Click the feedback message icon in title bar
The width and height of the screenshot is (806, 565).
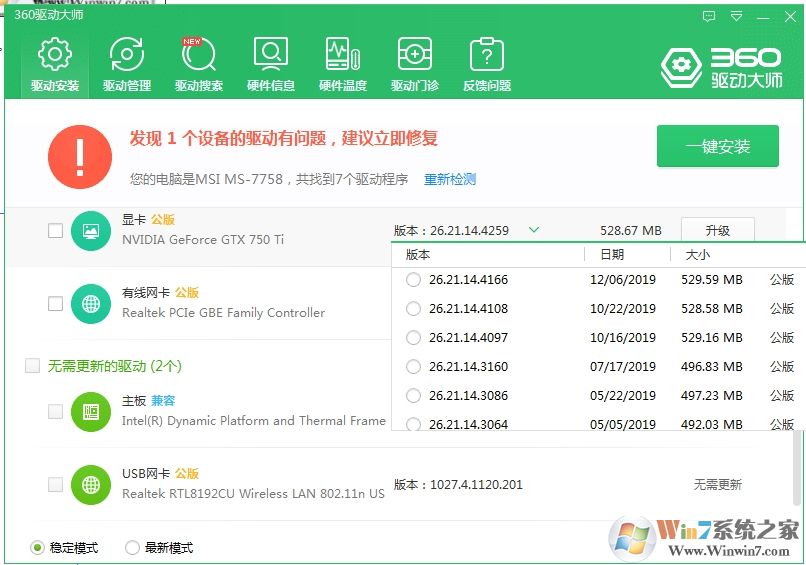(x=709, y=16)
